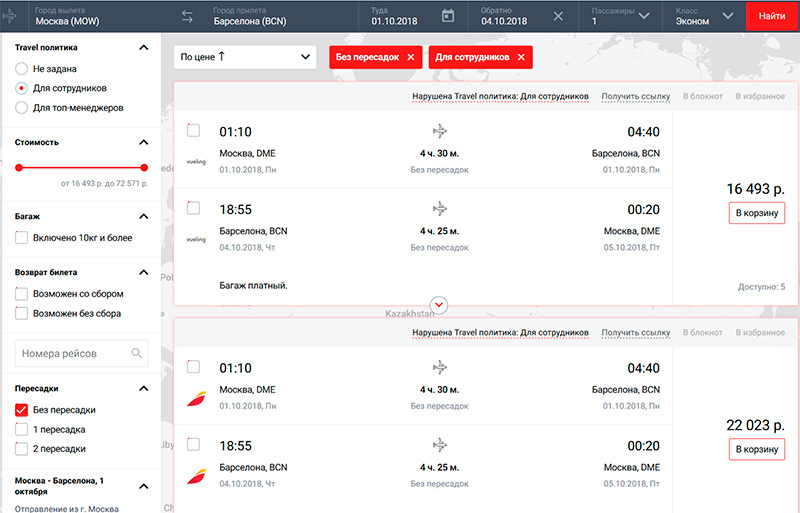Screen dimensions: 800x513
Task: Remove the 'Без пересадок' filter tag
Action: (410, 58)
